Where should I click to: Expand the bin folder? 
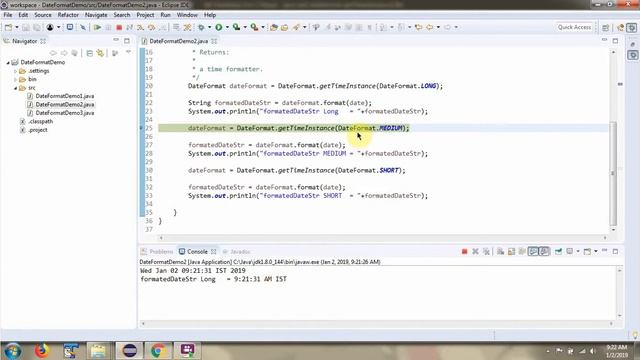pyautogui.click(x=16, y=80)
